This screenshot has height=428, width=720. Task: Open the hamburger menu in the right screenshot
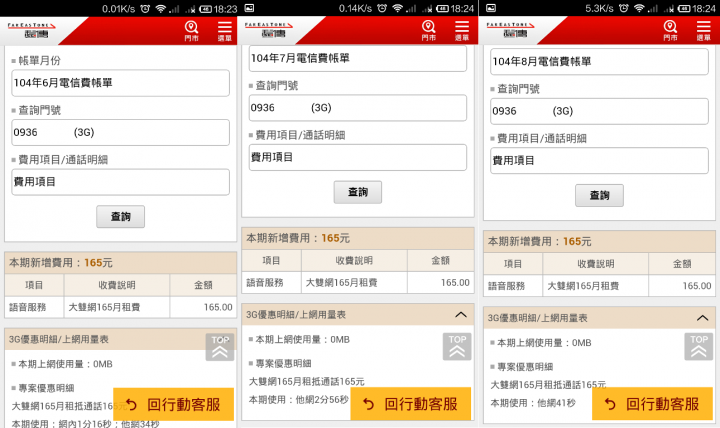tap(703, 31)
